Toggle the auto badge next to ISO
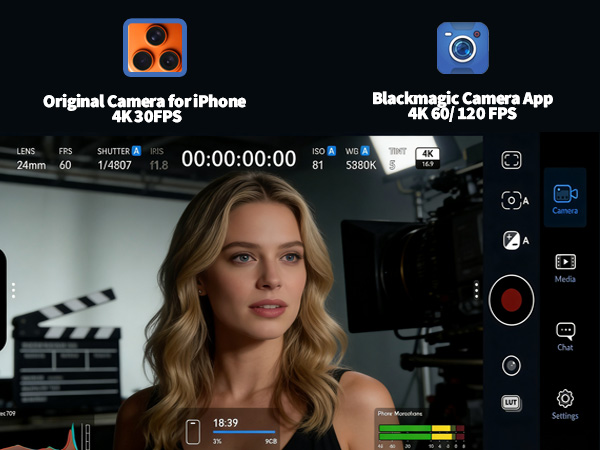 click(331, 151)
